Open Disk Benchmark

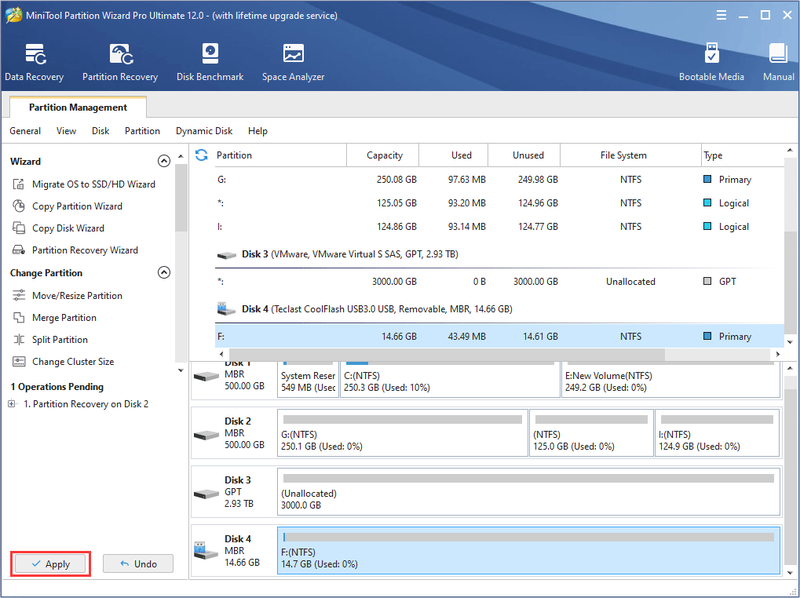(x=210, y=63)
